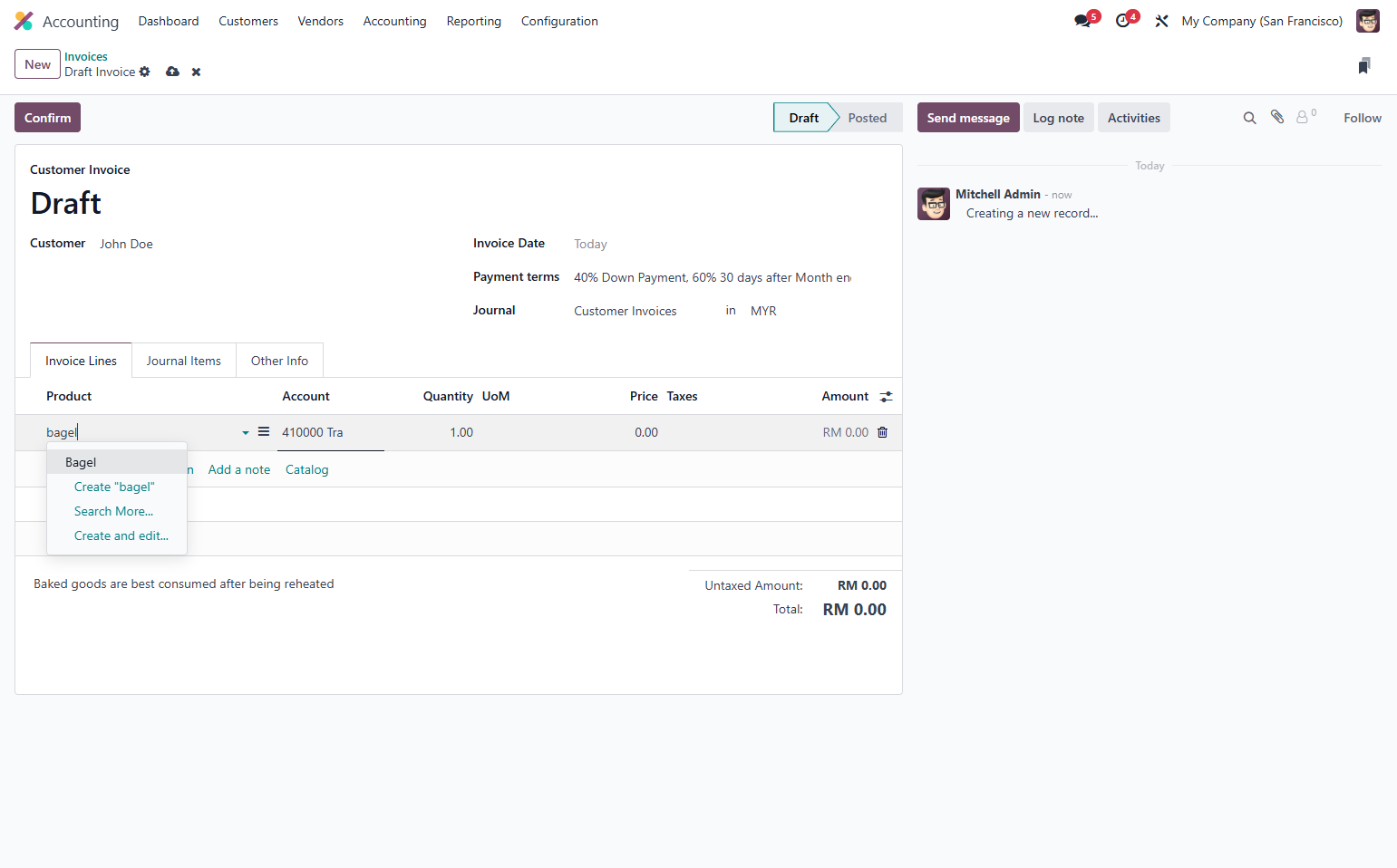Image resolution: width=1397 pixels, height=868 pixels.
Task: Delete the bagel invoice line with trash icon
Action: point(882,432)
